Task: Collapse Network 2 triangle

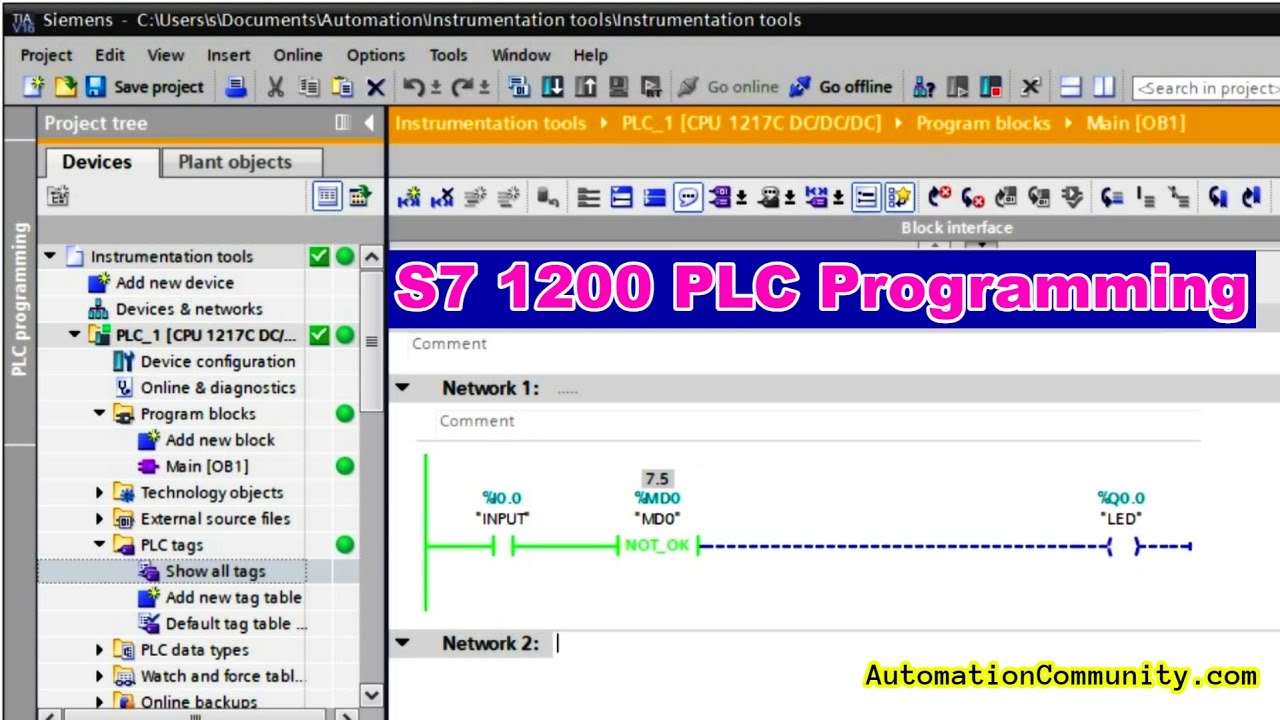Action: [402, 642]
